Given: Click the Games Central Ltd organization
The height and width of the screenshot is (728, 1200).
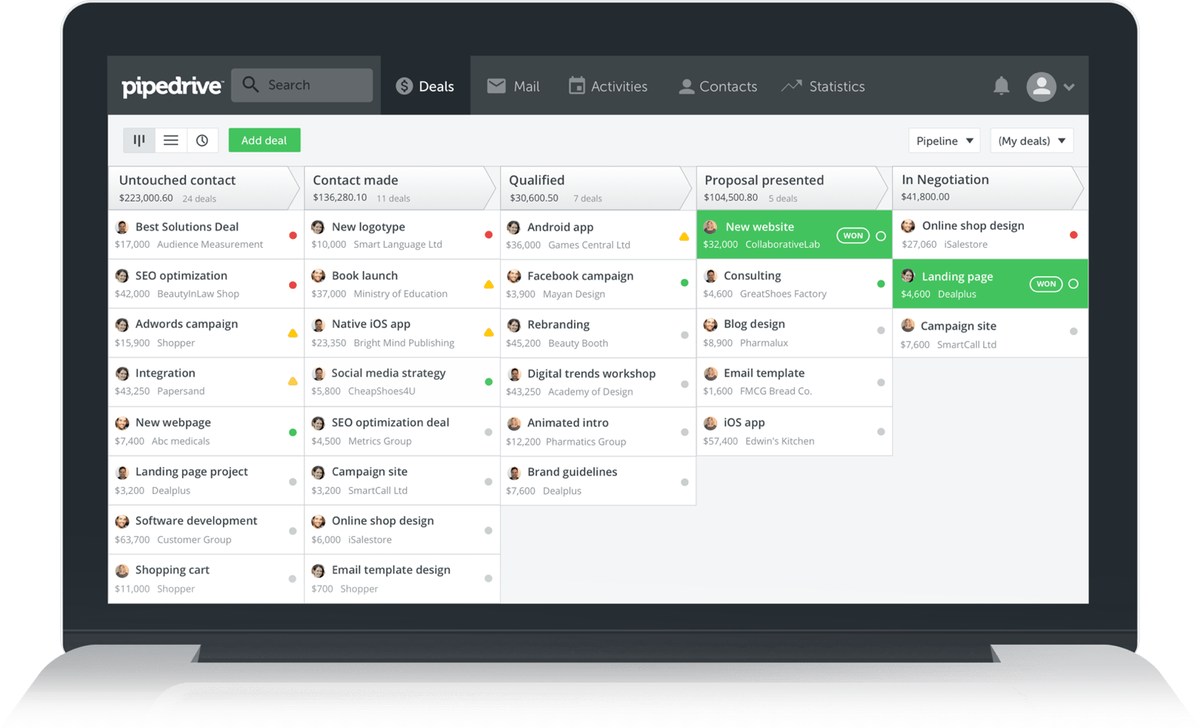Looking at the screenshot, I should pyautogui.click(x=589, y=245).
